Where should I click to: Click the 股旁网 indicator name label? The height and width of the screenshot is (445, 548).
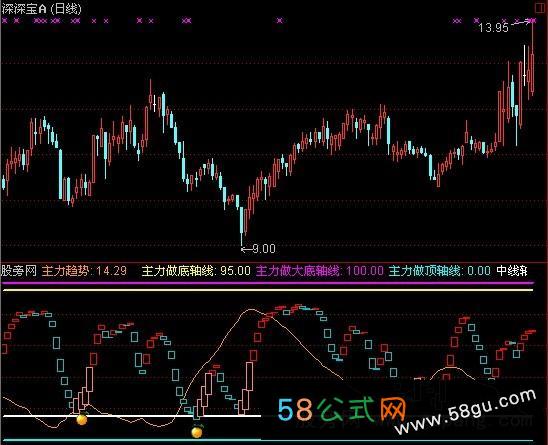(19, 271)
